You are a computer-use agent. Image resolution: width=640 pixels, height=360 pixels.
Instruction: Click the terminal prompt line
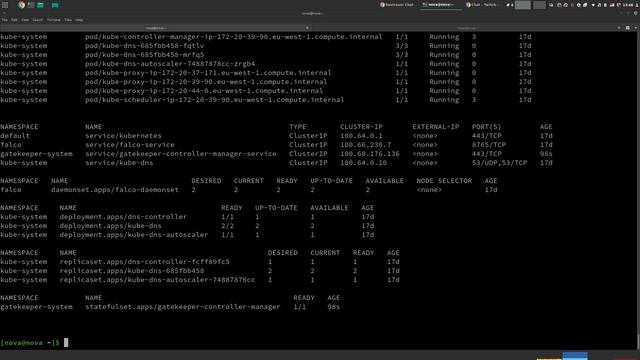[34, 343]
